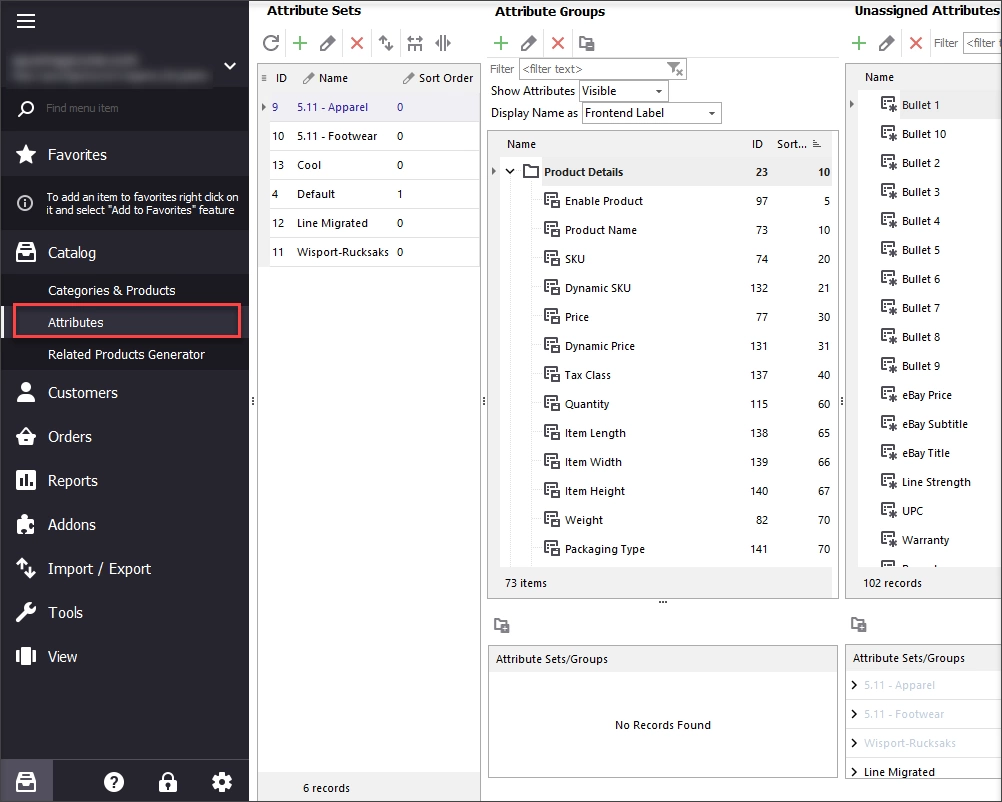Delete the selected attribute group
This screenshot has width=1002, height=802.
(557, 43)
